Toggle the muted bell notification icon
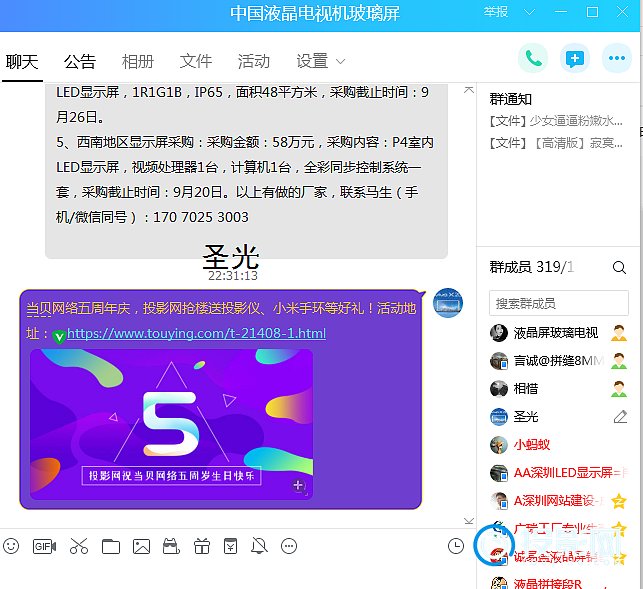This screenshot has width=643, height=589. [x=259, y=546]
